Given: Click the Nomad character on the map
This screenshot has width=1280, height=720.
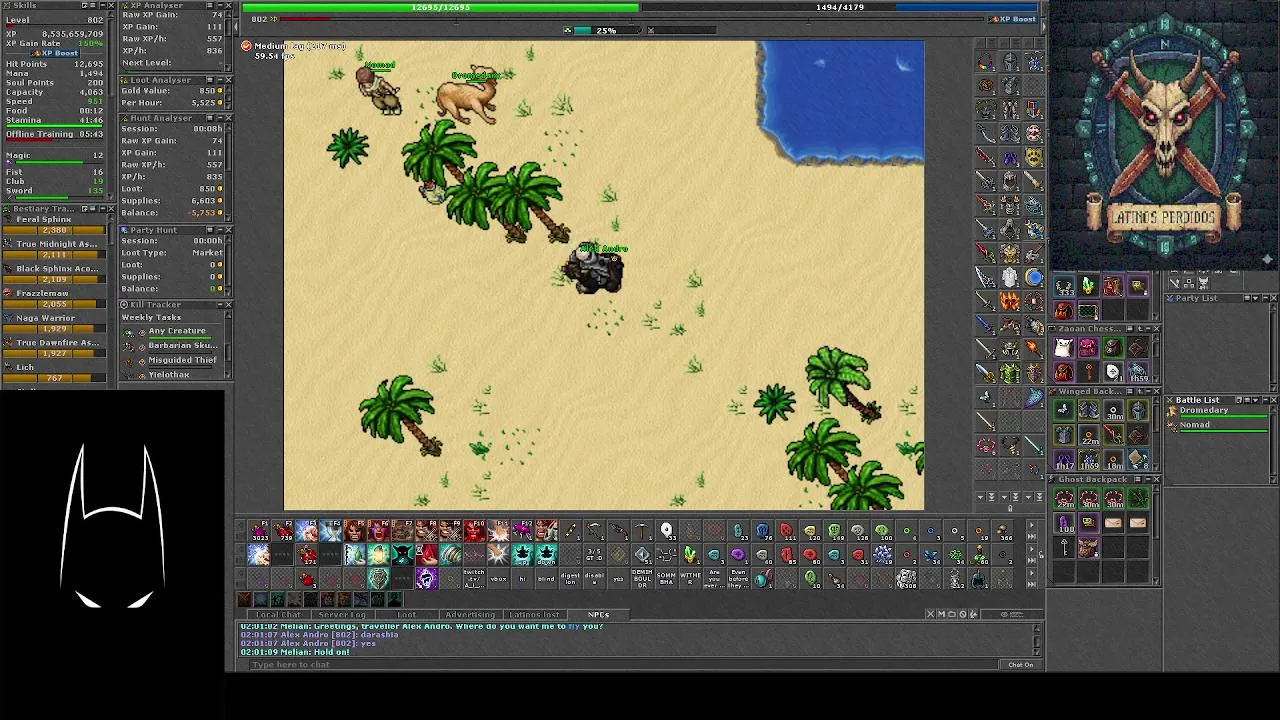Looking at the screenshot, I should click(x=379, y=92).
